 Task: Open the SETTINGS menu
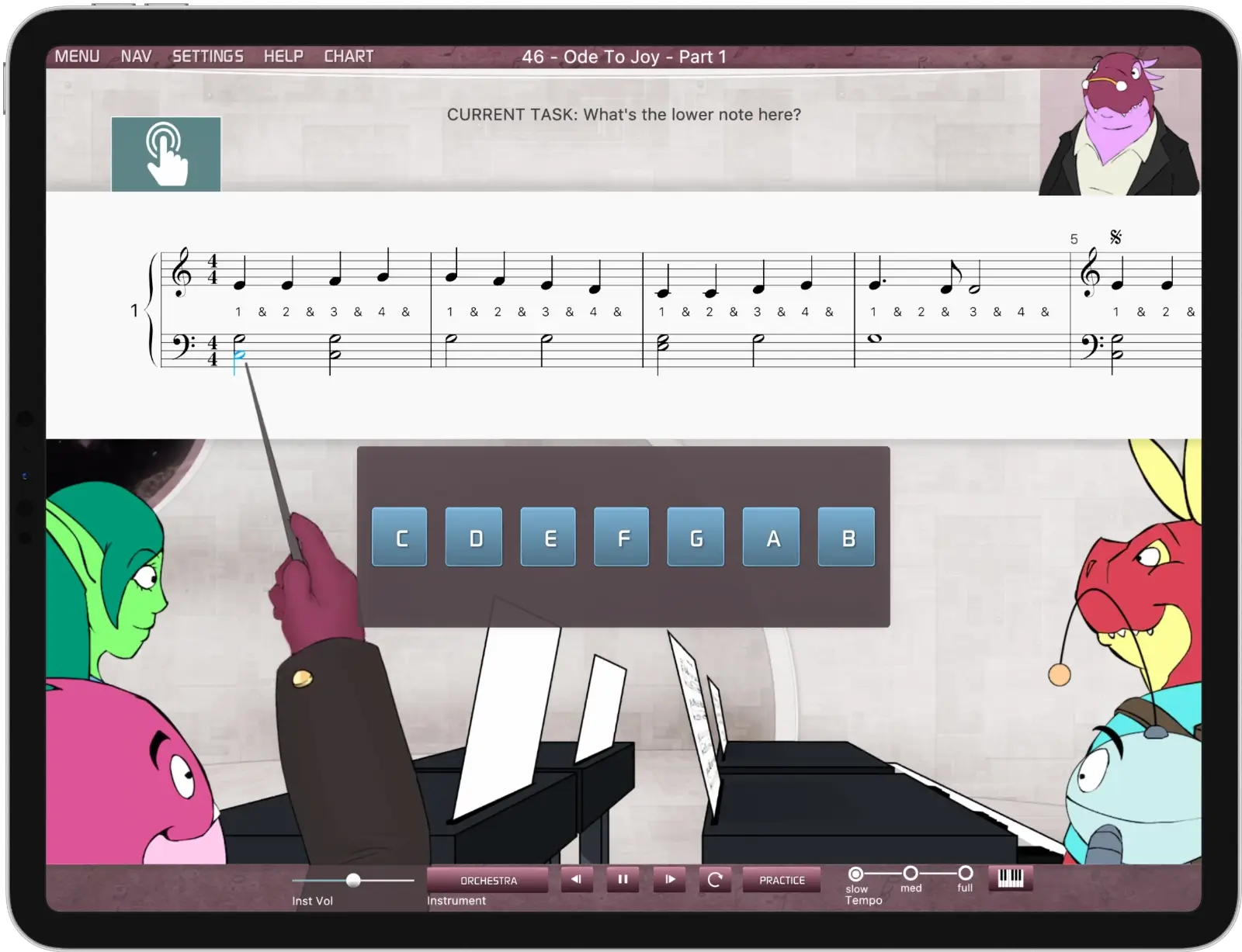pos(207,55)
